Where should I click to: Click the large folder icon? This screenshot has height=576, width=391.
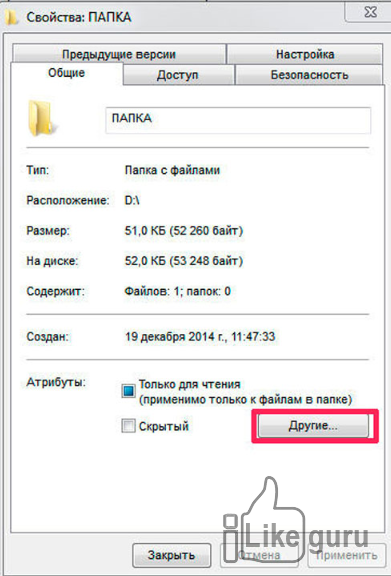pos(42,118)
